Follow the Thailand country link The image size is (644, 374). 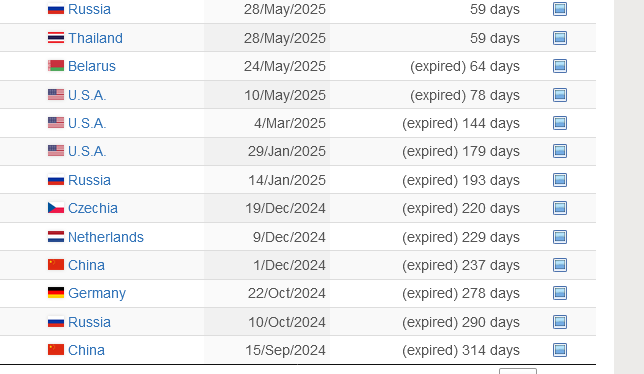[95, 38]
